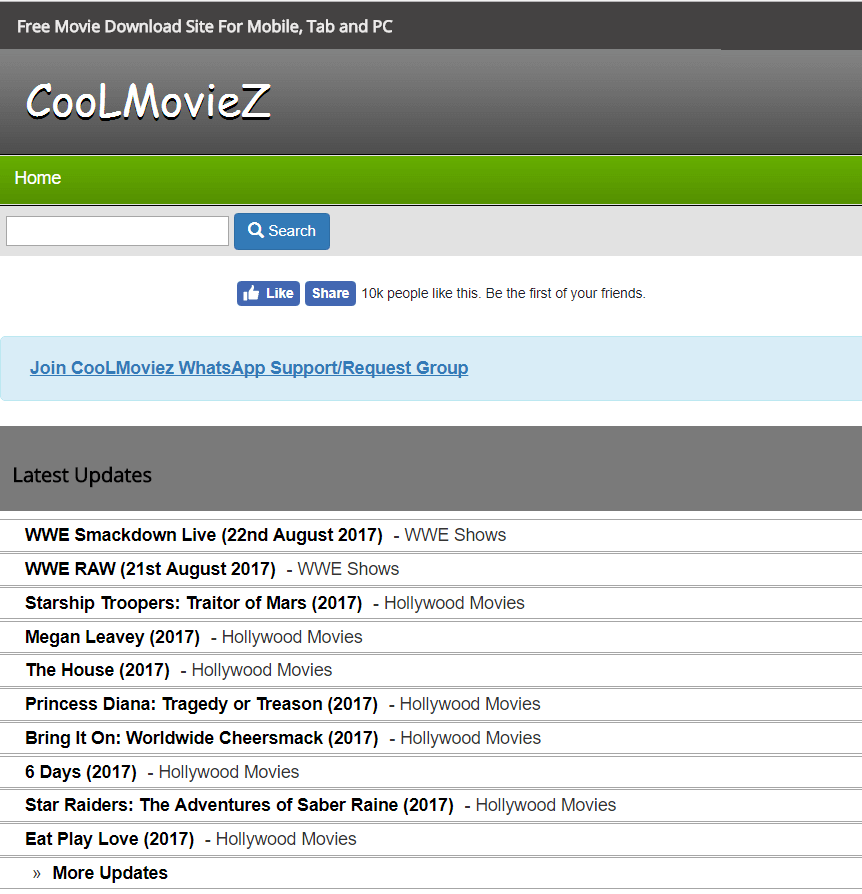
Task: Choose The House (2017) listing
Action: point(97,670)
